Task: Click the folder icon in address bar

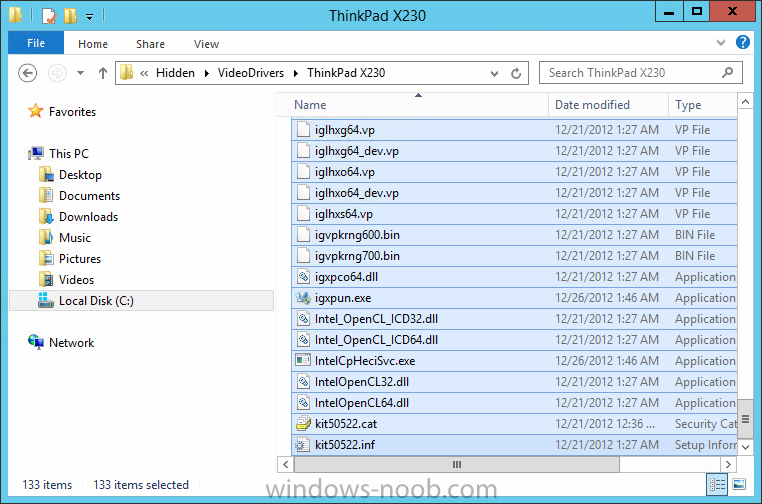Action: (126, 73)
